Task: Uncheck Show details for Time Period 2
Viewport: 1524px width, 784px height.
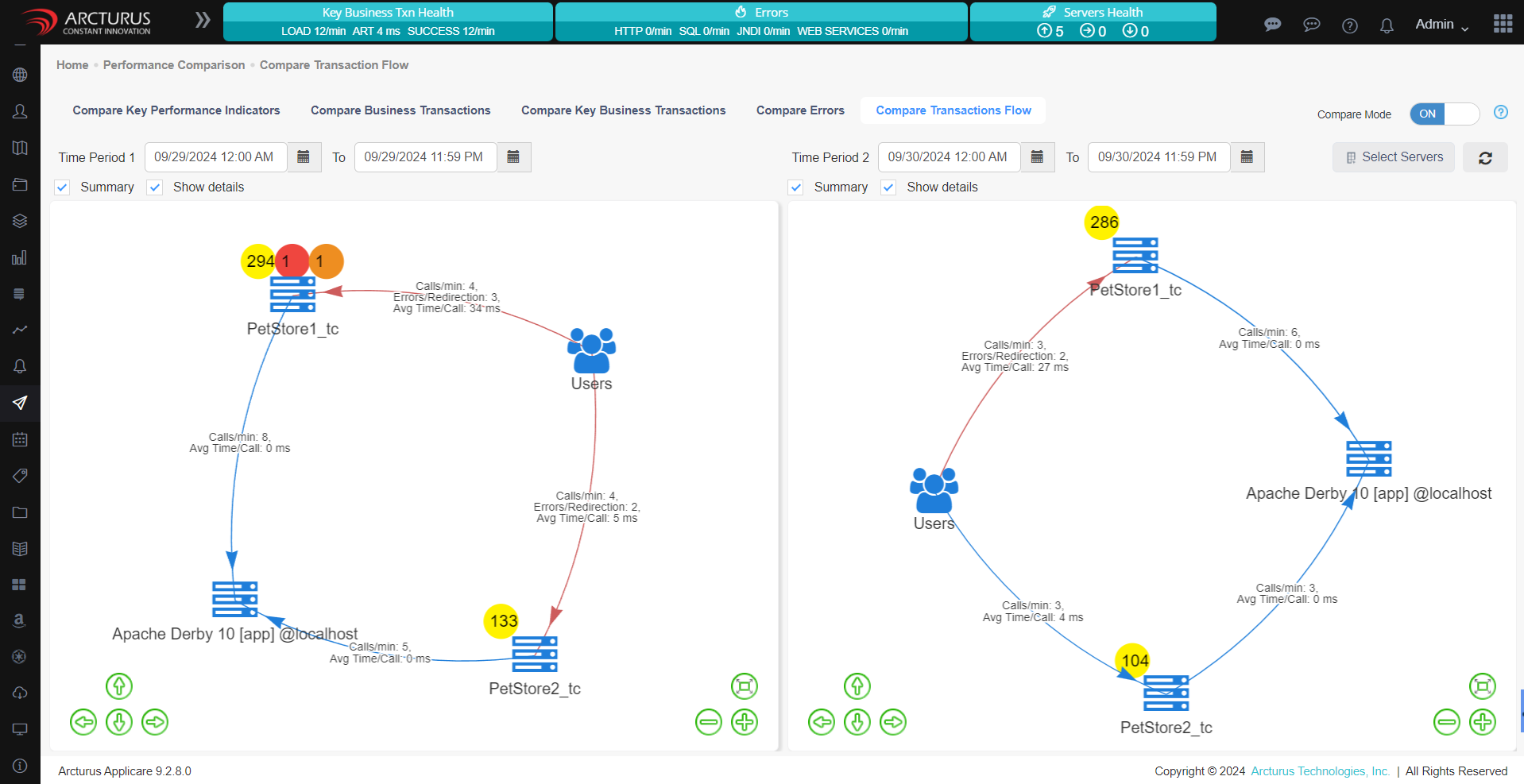Action: click(888, 187)
